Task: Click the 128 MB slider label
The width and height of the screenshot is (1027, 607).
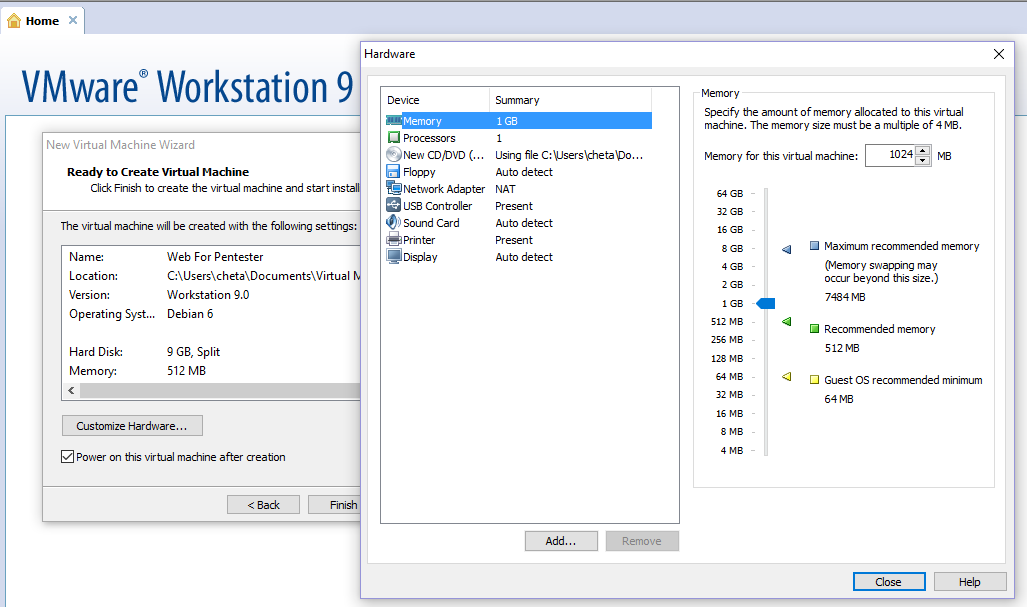Action: click(x=727, y=358)
